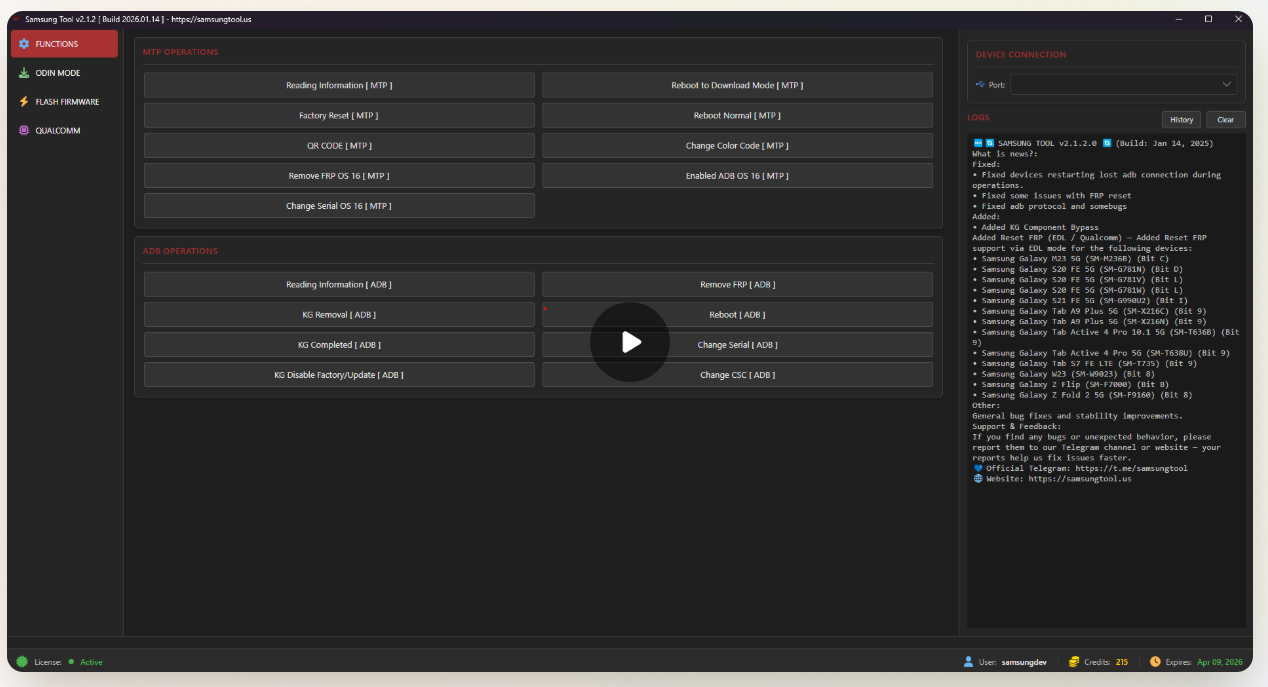The height and width of the screenshot is (687, 1268).
Task: Click Reboot to Download Mode [ MTP ]
Action: tap(737, 85)
